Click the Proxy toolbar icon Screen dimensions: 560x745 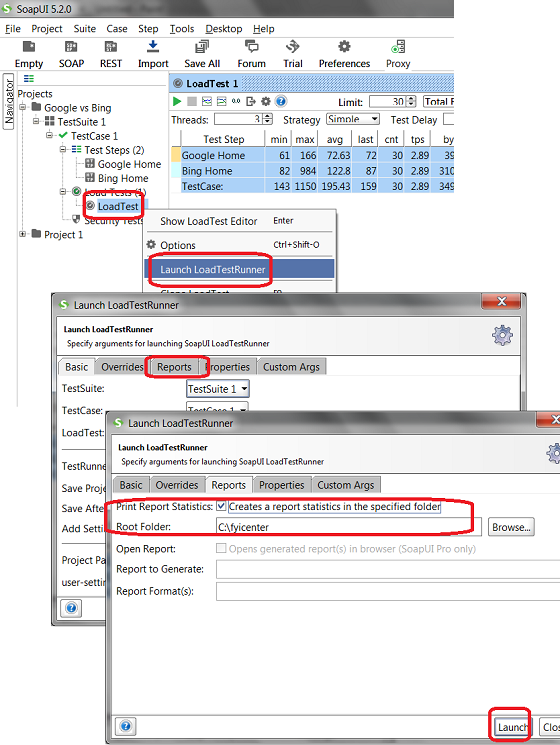click(x=398, y=47)
